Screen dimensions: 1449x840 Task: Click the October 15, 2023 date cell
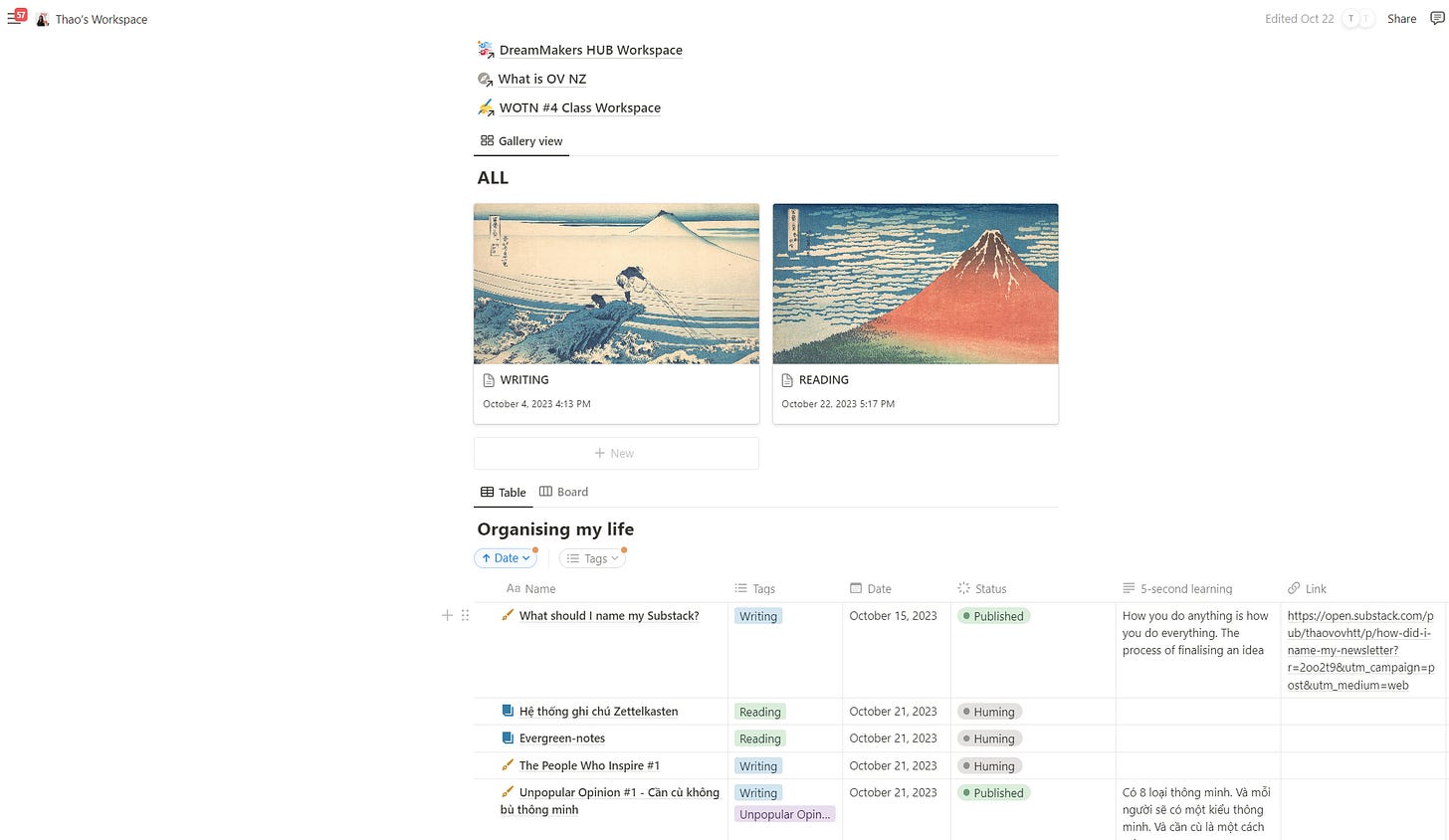pos(893,616)
